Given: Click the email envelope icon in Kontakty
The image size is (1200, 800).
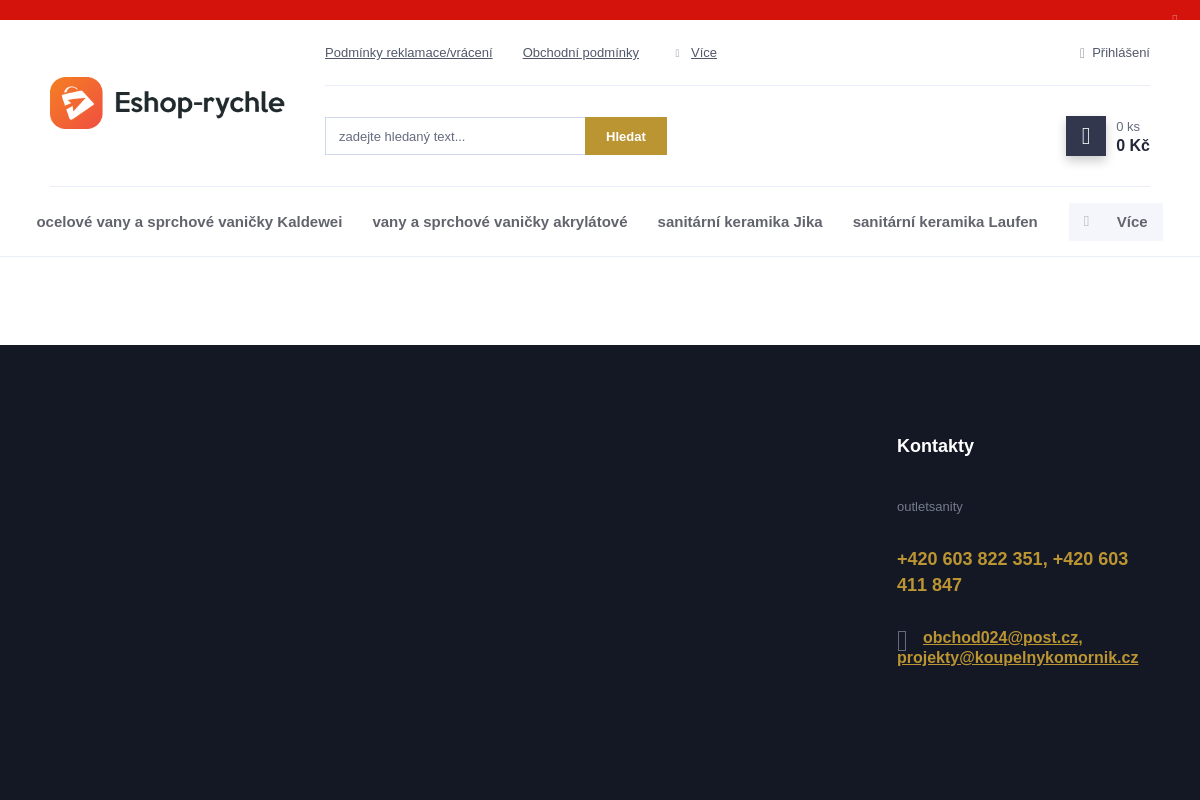Looking at the screenshot, I should pos(902,641).
